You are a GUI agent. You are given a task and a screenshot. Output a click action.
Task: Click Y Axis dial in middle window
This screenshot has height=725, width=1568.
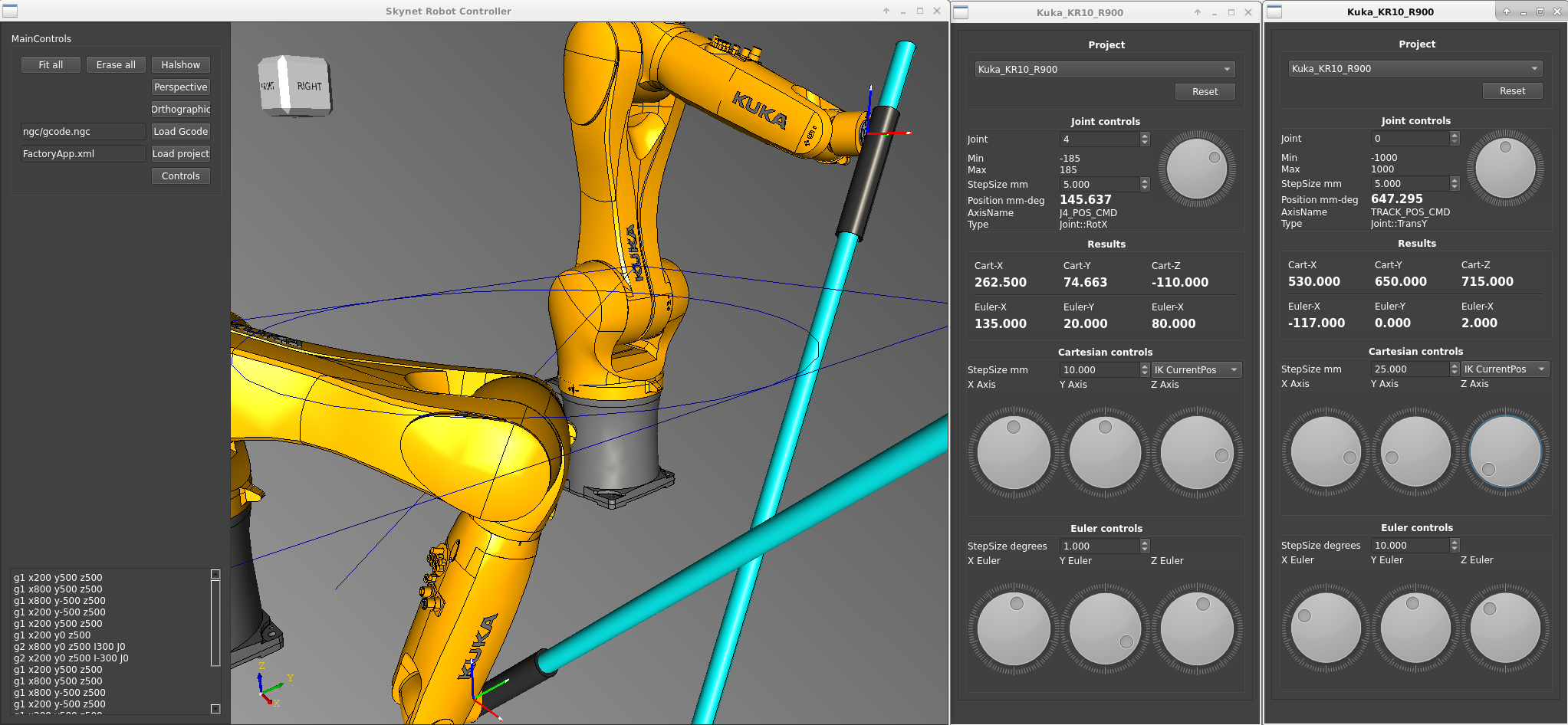pos(1105,453)
